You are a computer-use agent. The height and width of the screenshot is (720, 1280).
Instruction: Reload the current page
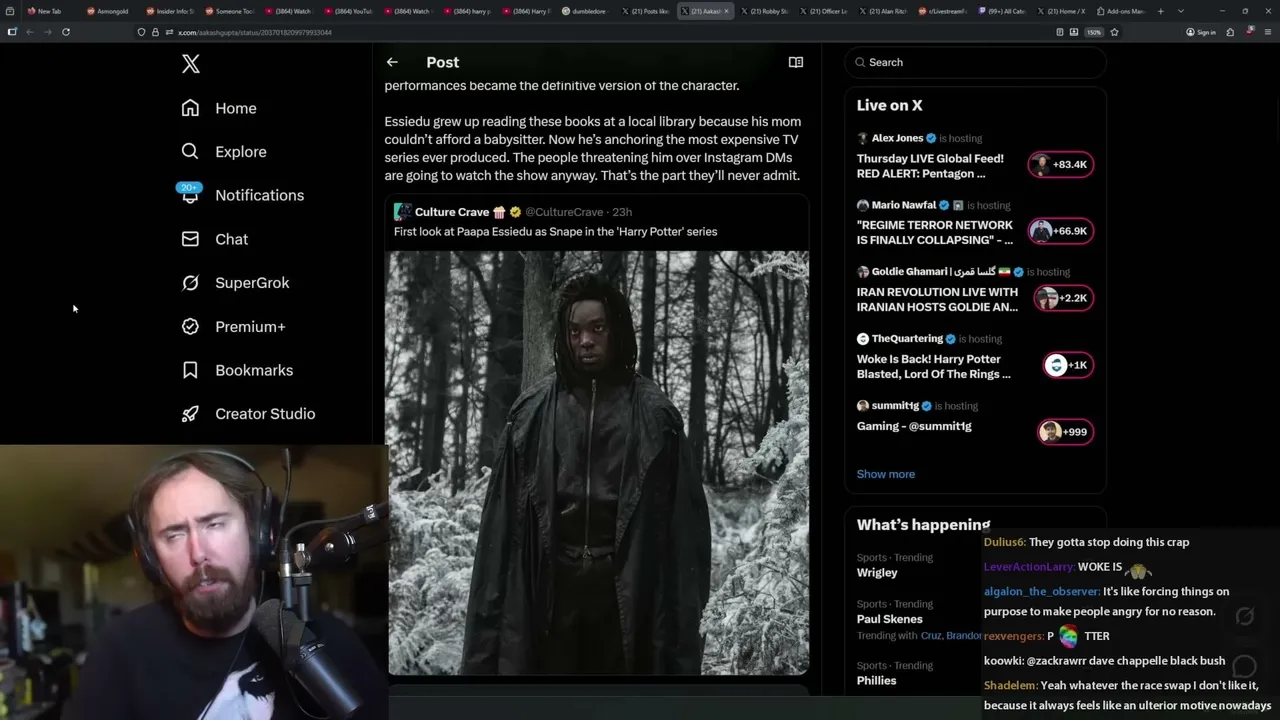pyautogui.click(x=66, y=32)
